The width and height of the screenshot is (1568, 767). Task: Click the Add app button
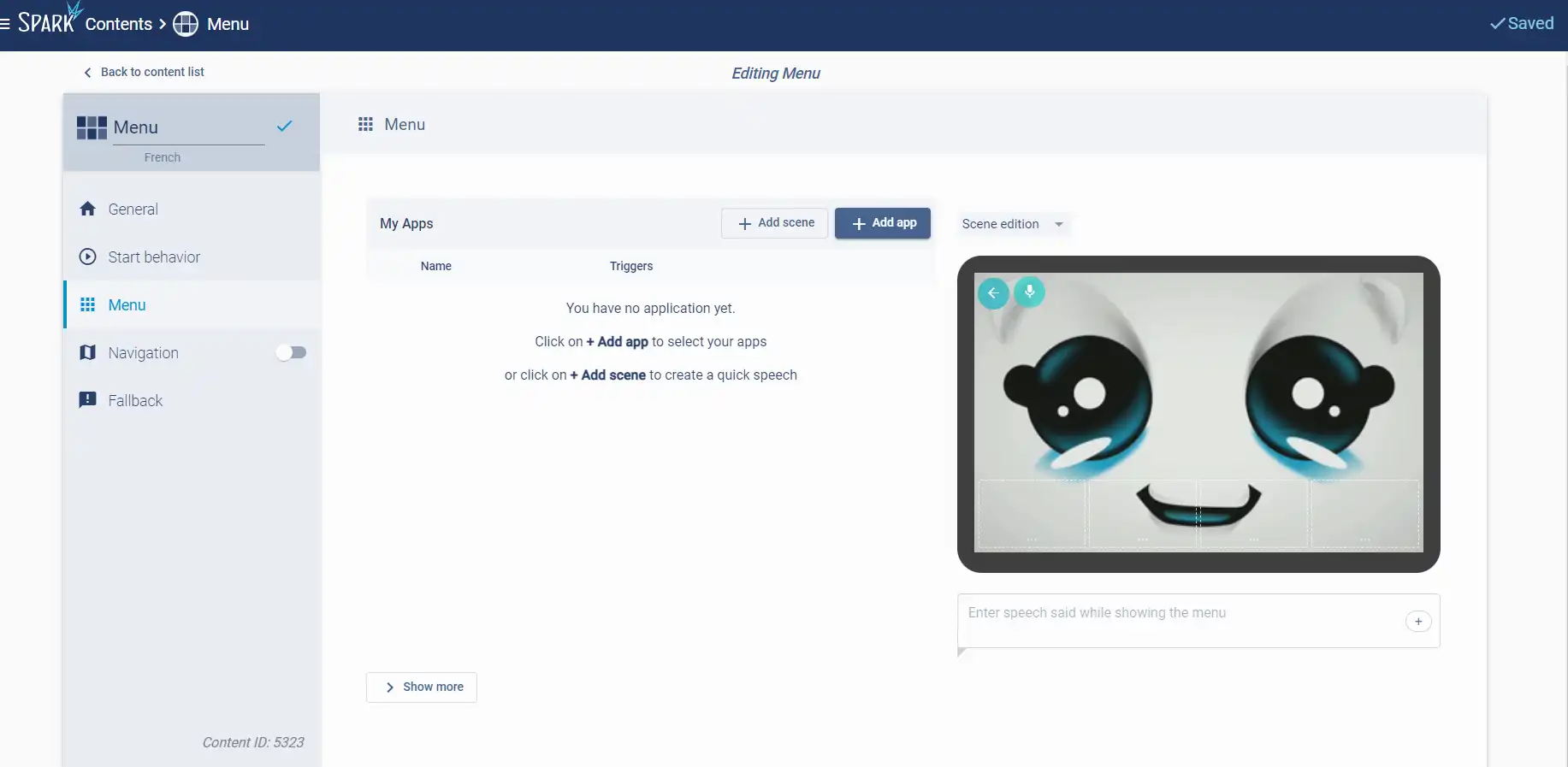pyautogui.click(x=882, y=223)
